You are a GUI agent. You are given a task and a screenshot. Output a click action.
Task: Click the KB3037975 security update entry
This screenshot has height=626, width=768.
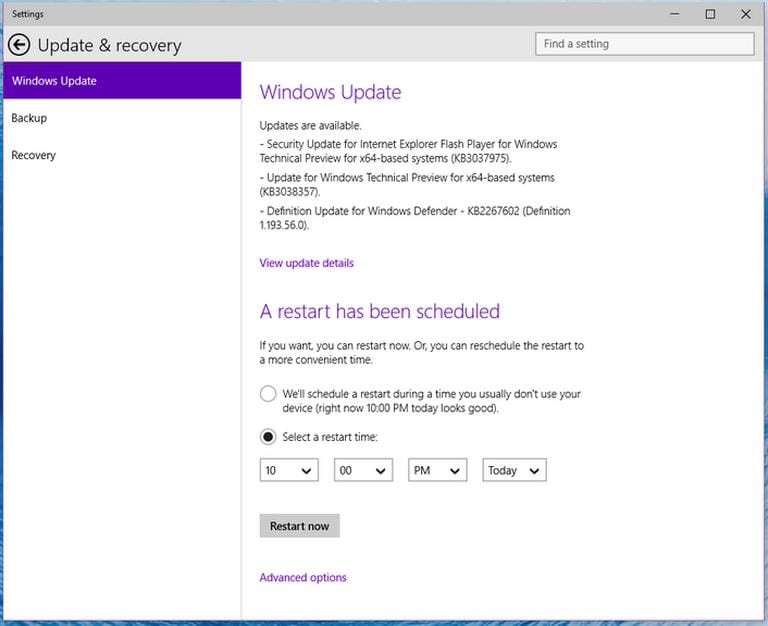click(408, 151)
